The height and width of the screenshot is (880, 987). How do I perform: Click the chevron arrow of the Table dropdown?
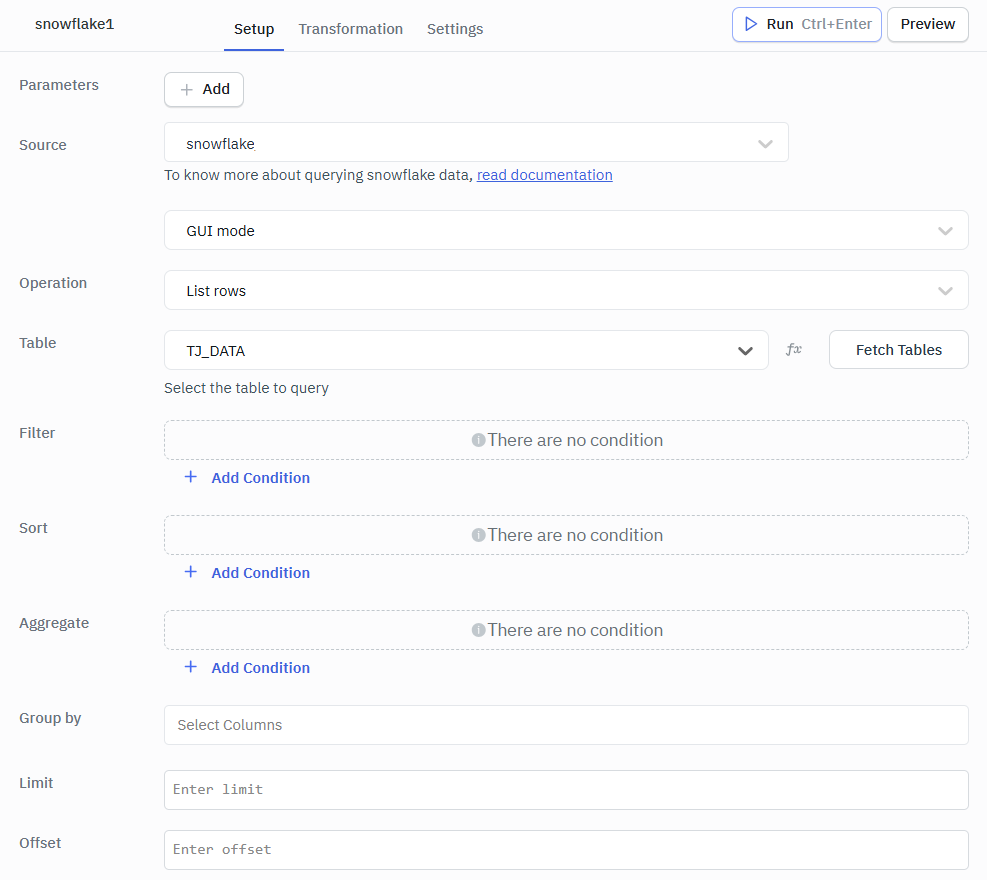745,351
